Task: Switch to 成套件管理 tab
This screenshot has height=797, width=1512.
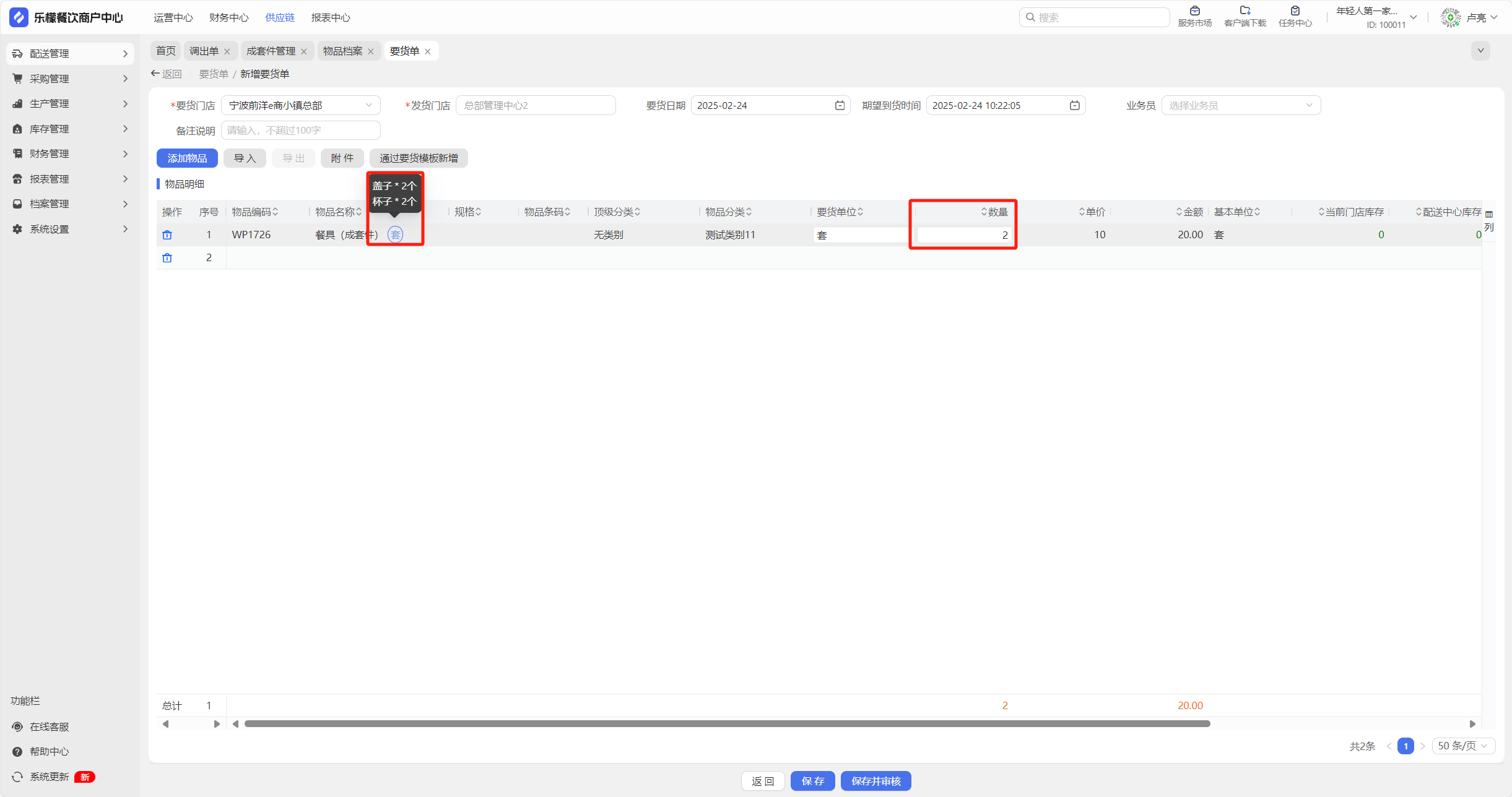Action: click(271, 51)
